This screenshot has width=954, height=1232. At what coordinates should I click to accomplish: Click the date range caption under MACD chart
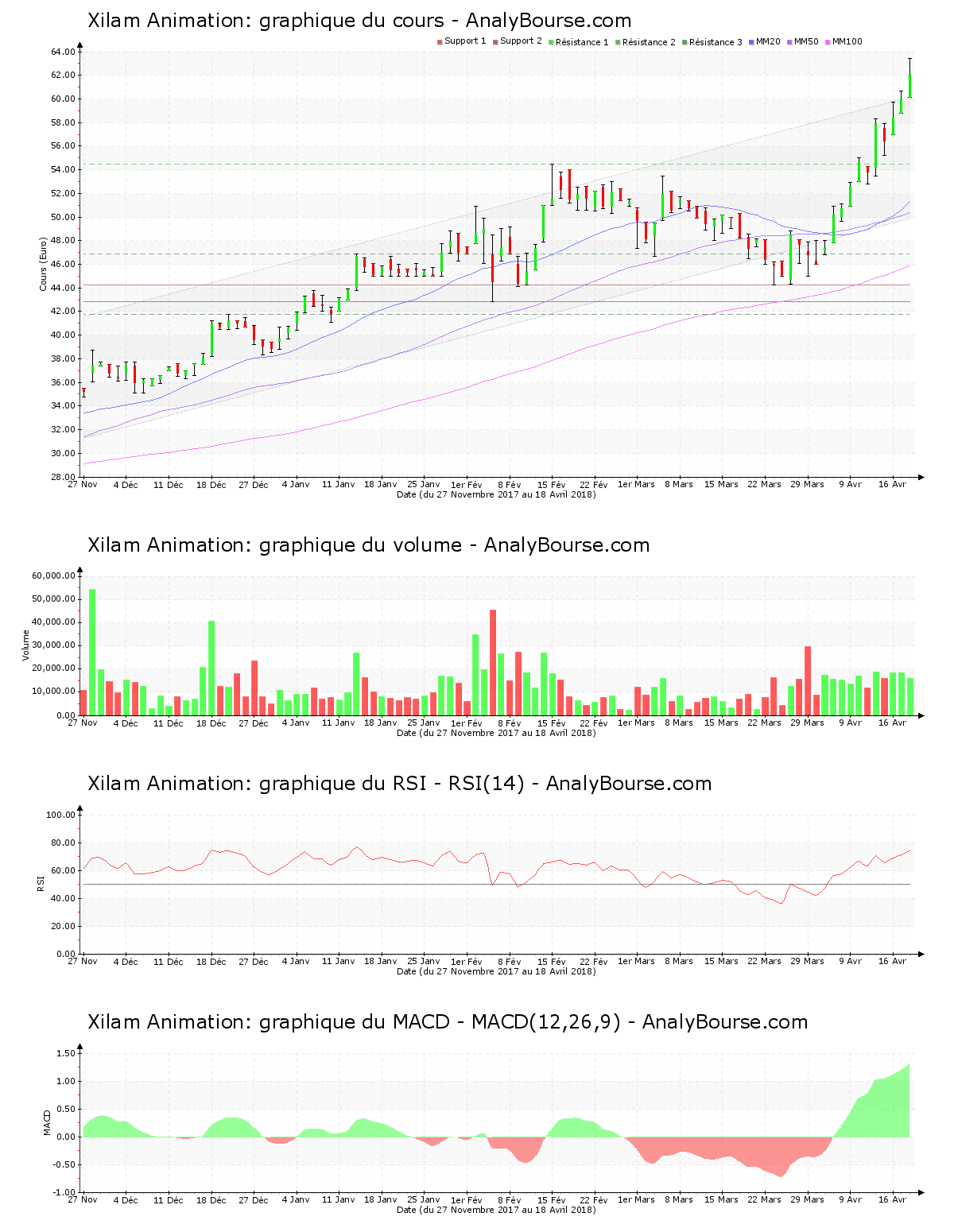coord(496,1210)
